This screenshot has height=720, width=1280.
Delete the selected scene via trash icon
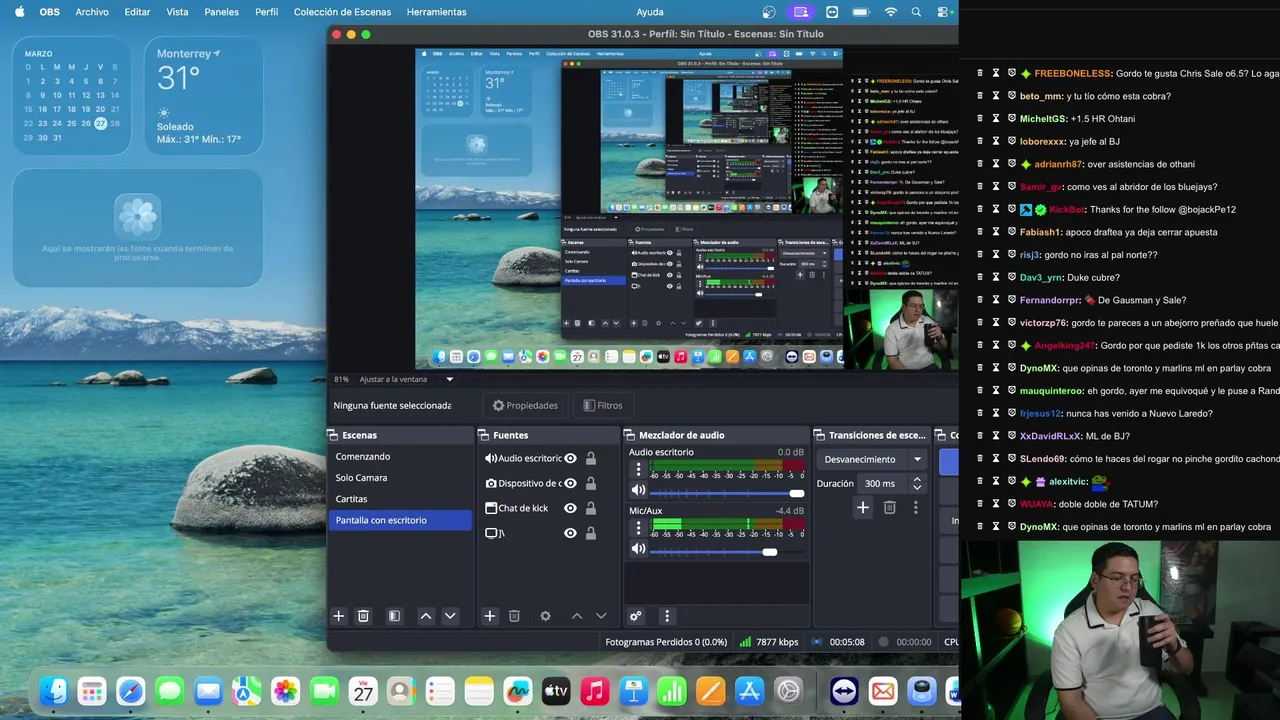pyautogui.click(x=363, y=616)
